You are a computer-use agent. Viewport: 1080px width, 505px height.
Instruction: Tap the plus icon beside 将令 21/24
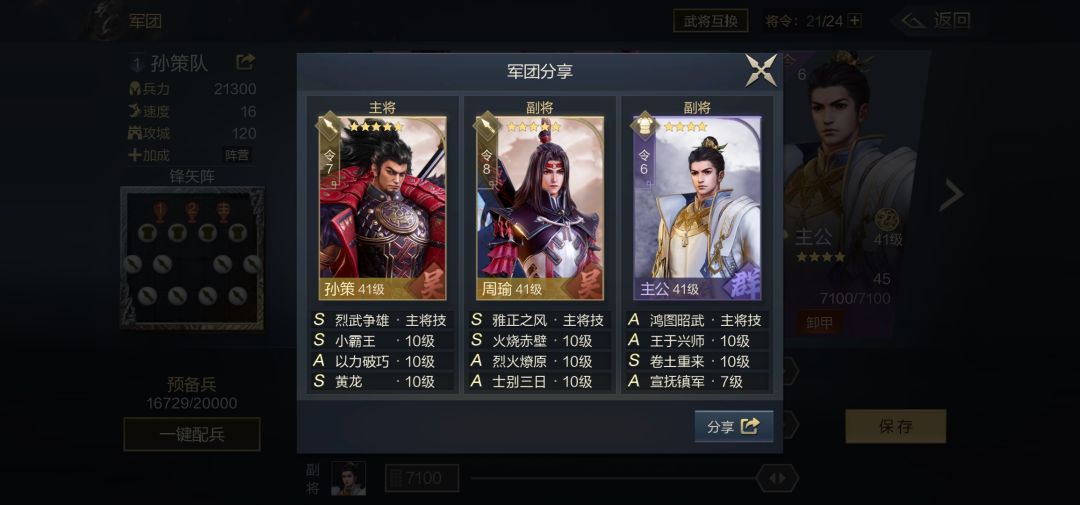click(x=855, y=21)
